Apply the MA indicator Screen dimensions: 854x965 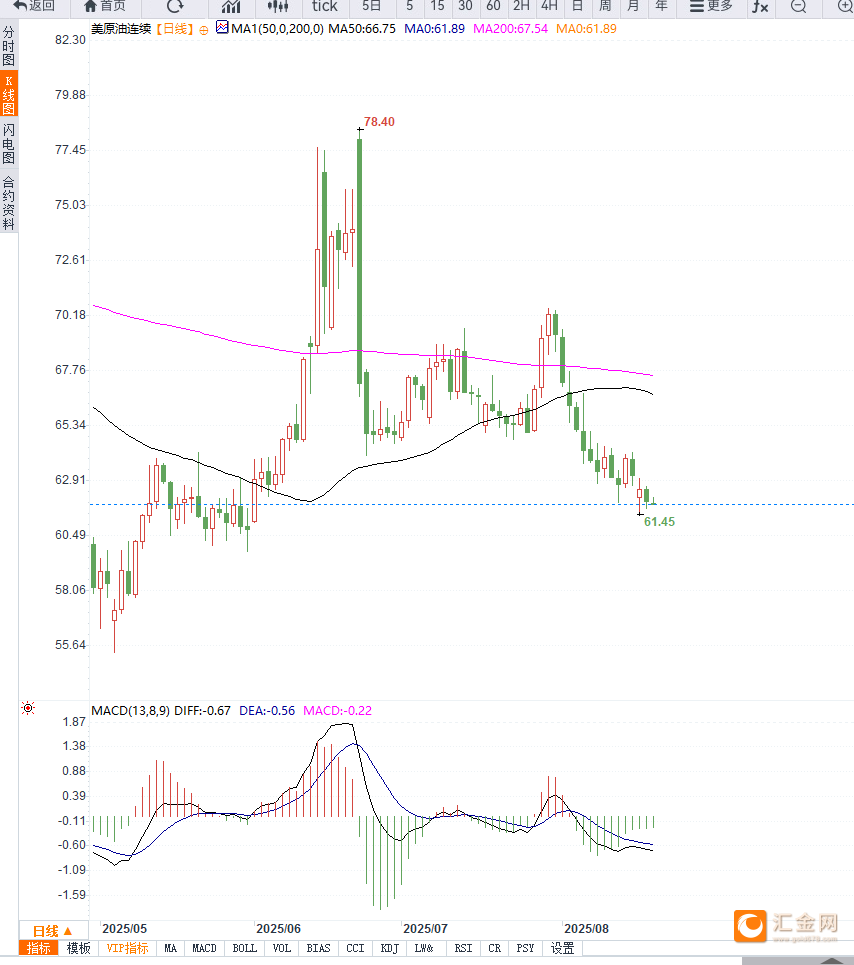(170, 948)
